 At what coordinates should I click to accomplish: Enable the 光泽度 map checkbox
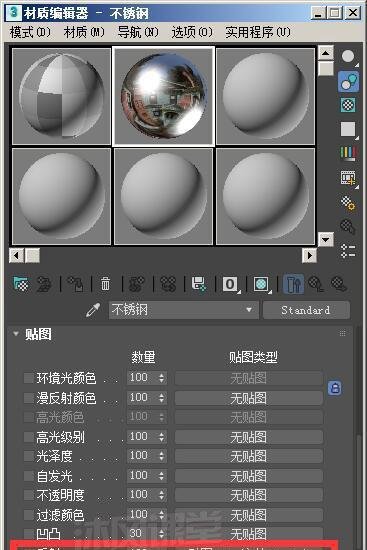click(x=28, y=456)
